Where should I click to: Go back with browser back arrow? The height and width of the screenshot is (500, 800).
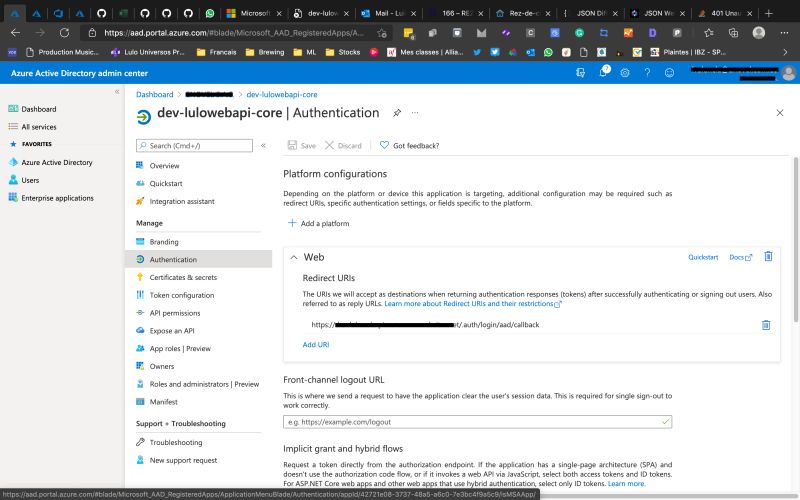pos(15,33)
